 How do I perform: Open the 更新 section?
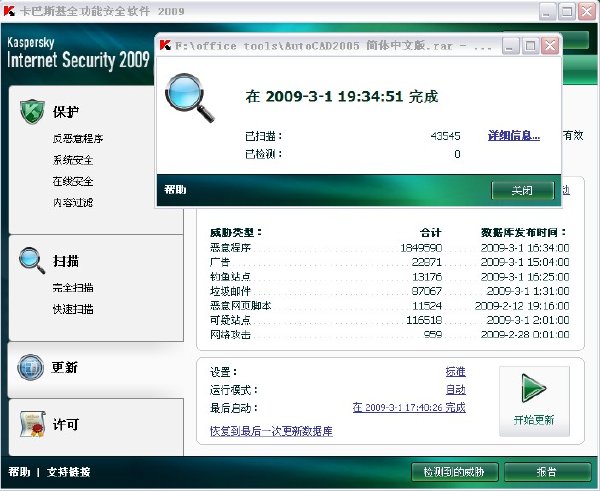[64, 367]
